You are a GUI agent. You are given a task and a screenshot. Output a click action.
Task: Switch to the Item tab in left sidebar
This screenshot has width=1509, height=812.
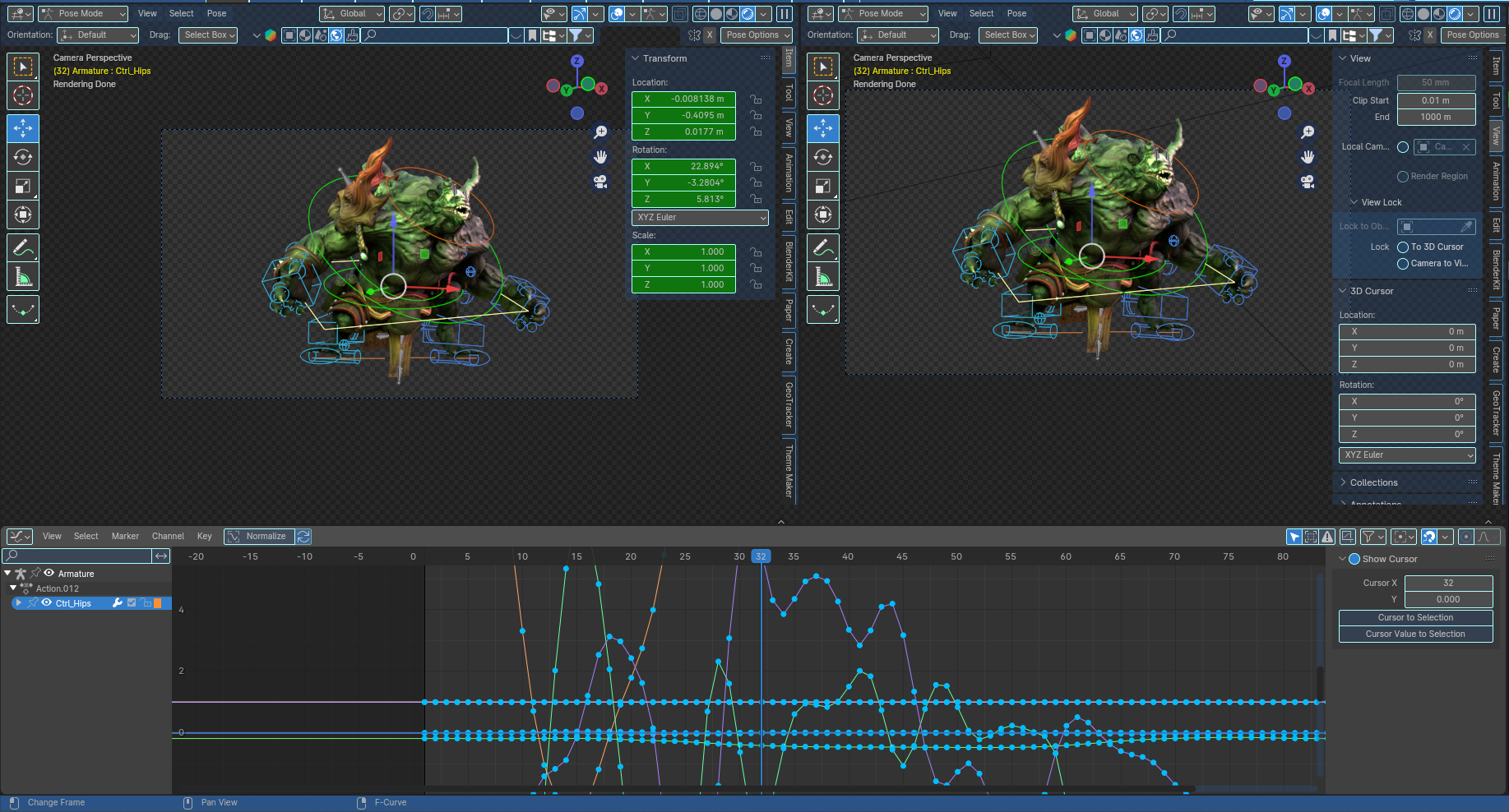coord(789,58)
